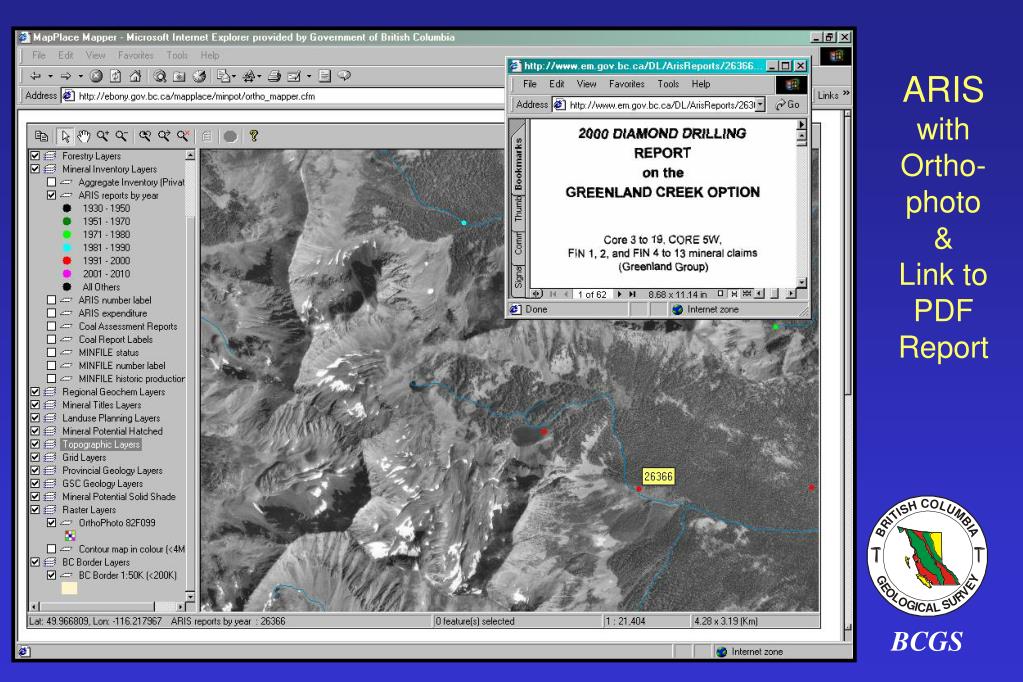This screenshot has width=1023, height=682.
Task: Open Favorites menu in MapPlace Mapper window
Action: point(136,55)
